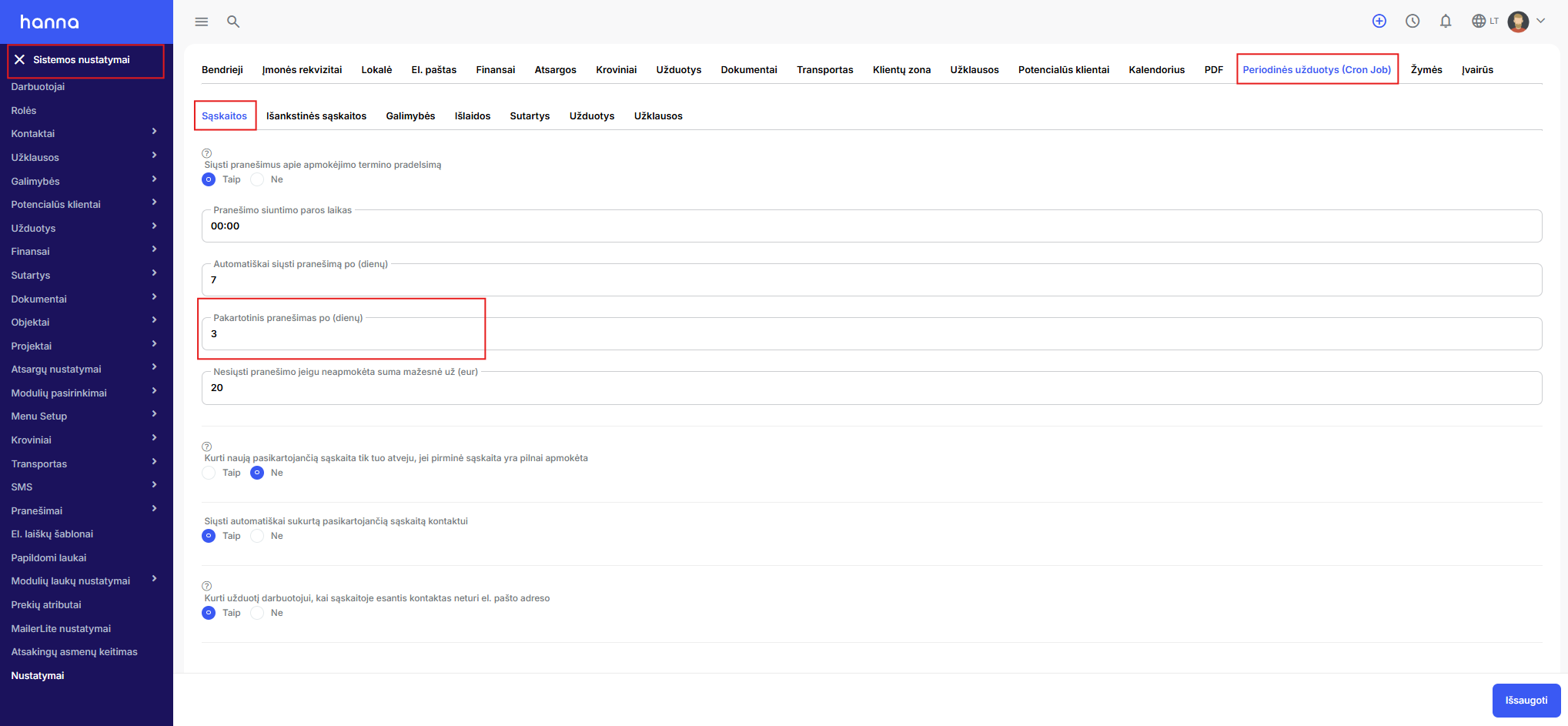This screenshot has width=1568, height=726.
Task: Click Nesiųsti pranešimo minimum sum field
Action: (871, 387)
